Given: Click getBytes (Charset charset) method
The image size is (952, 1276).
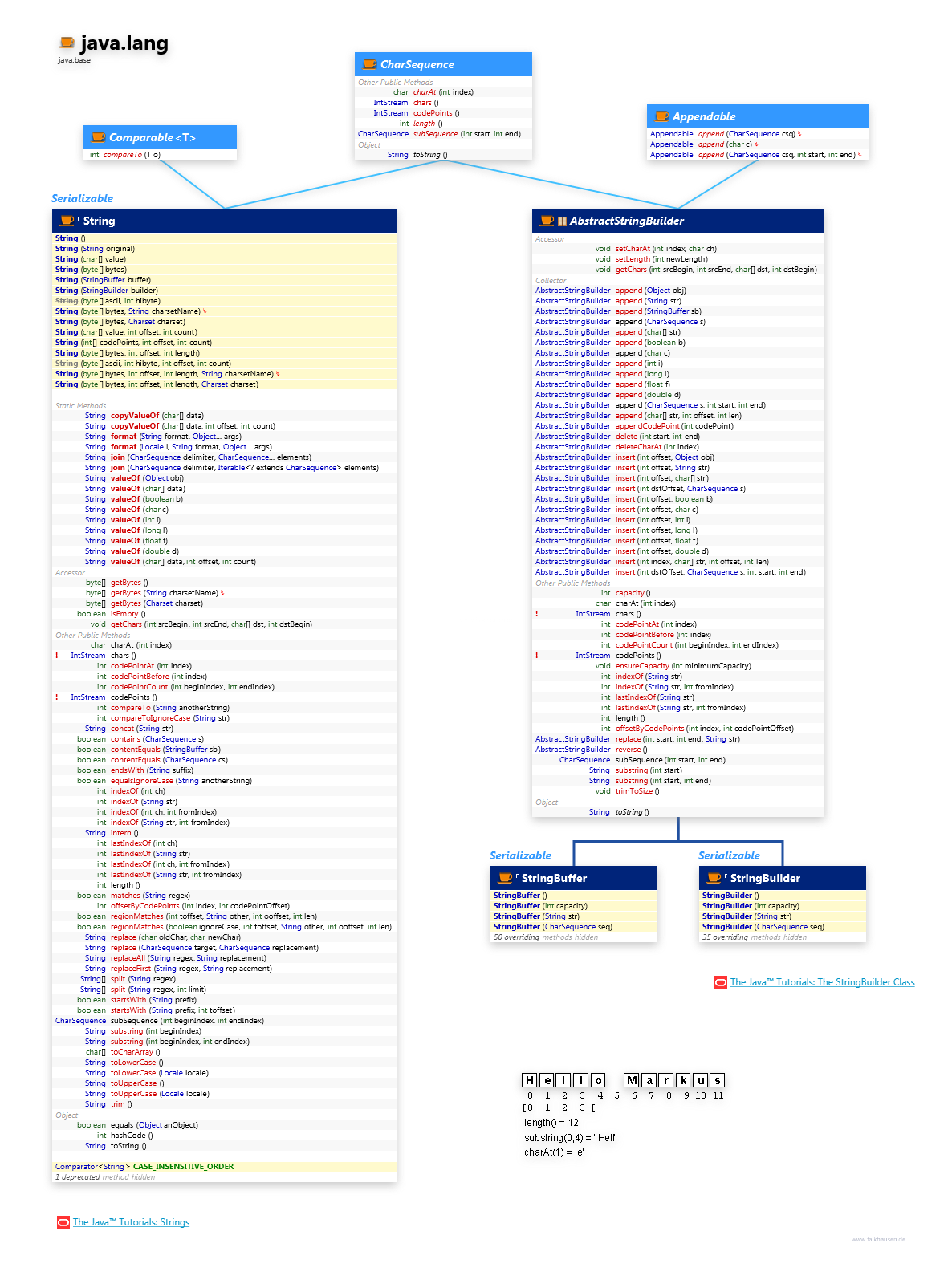Looking at the screenshot, I should pyautogui.click(x=157, y=603).
